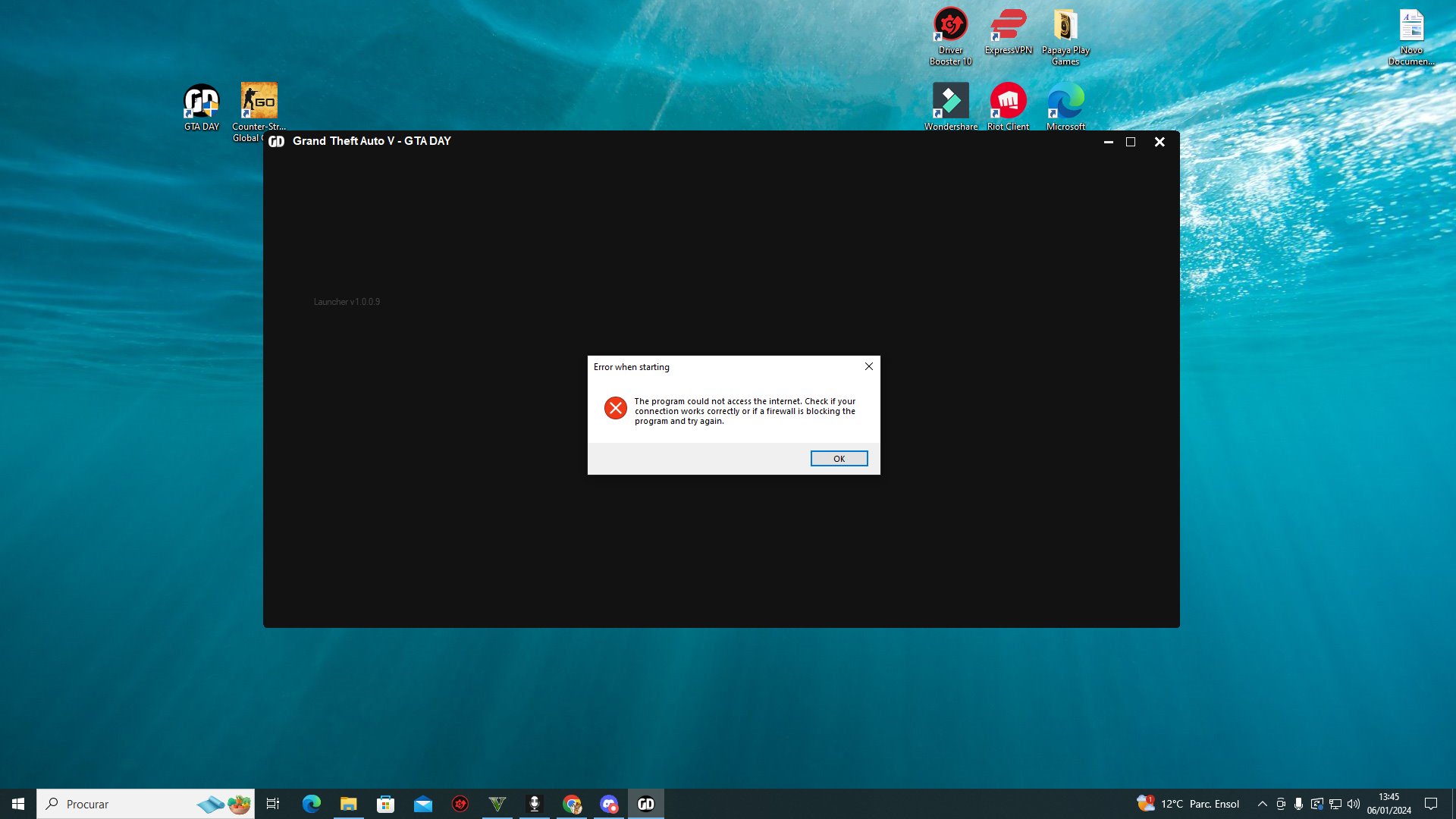The height and width of the screenshot is (819, 1456).
Task: Open File Explorer from taskbar
Action: [348, 804]
